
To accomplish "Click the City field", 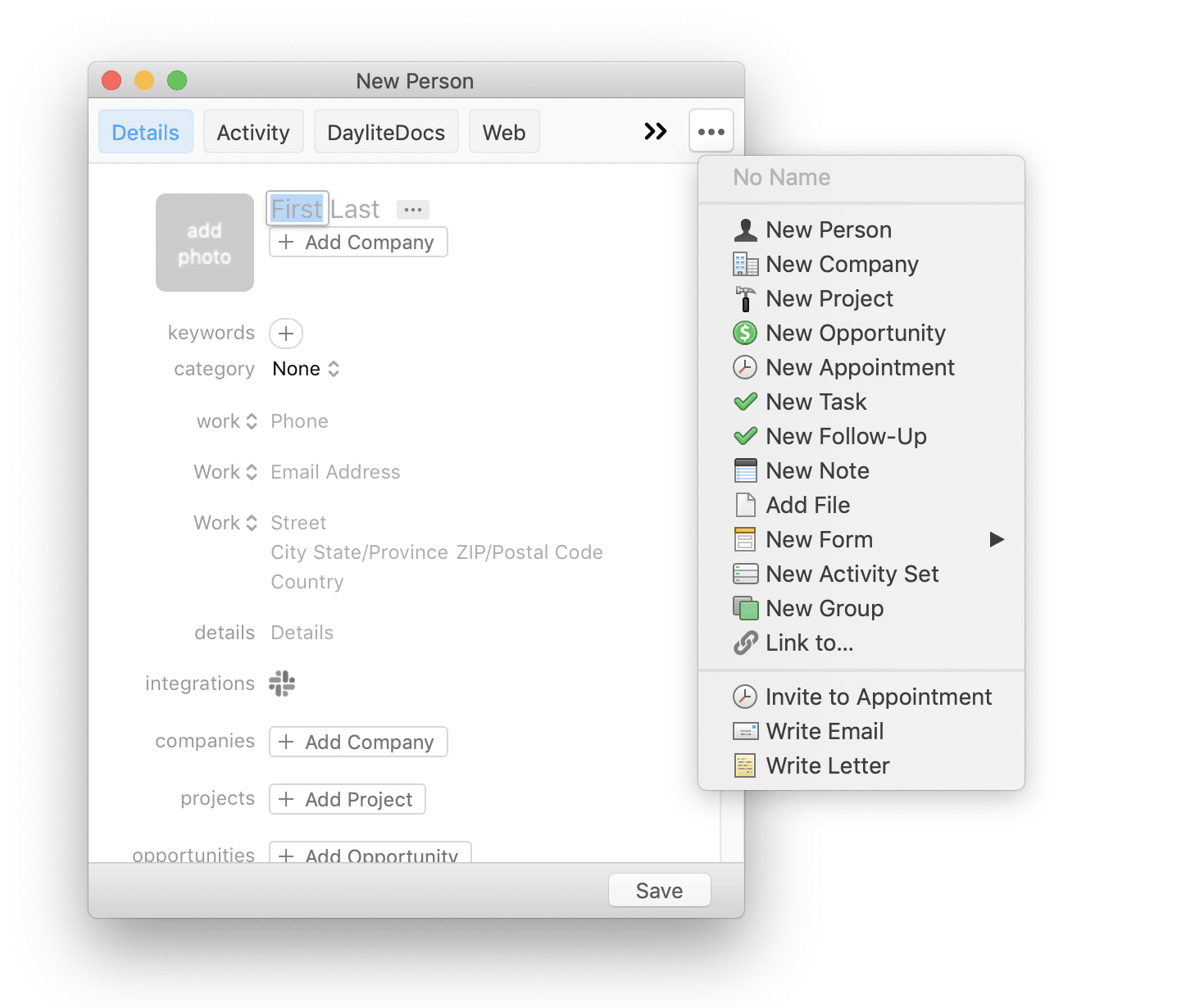I will click(x=289, y=552).
